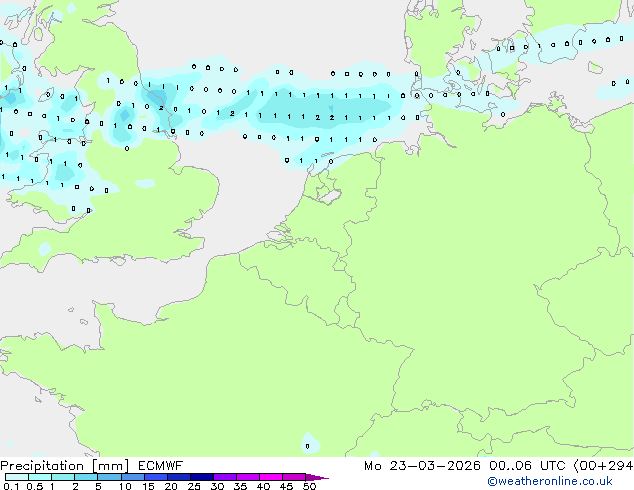Click the '20' legend scale label
Screen dimensions: 634x490
point(171,486)
